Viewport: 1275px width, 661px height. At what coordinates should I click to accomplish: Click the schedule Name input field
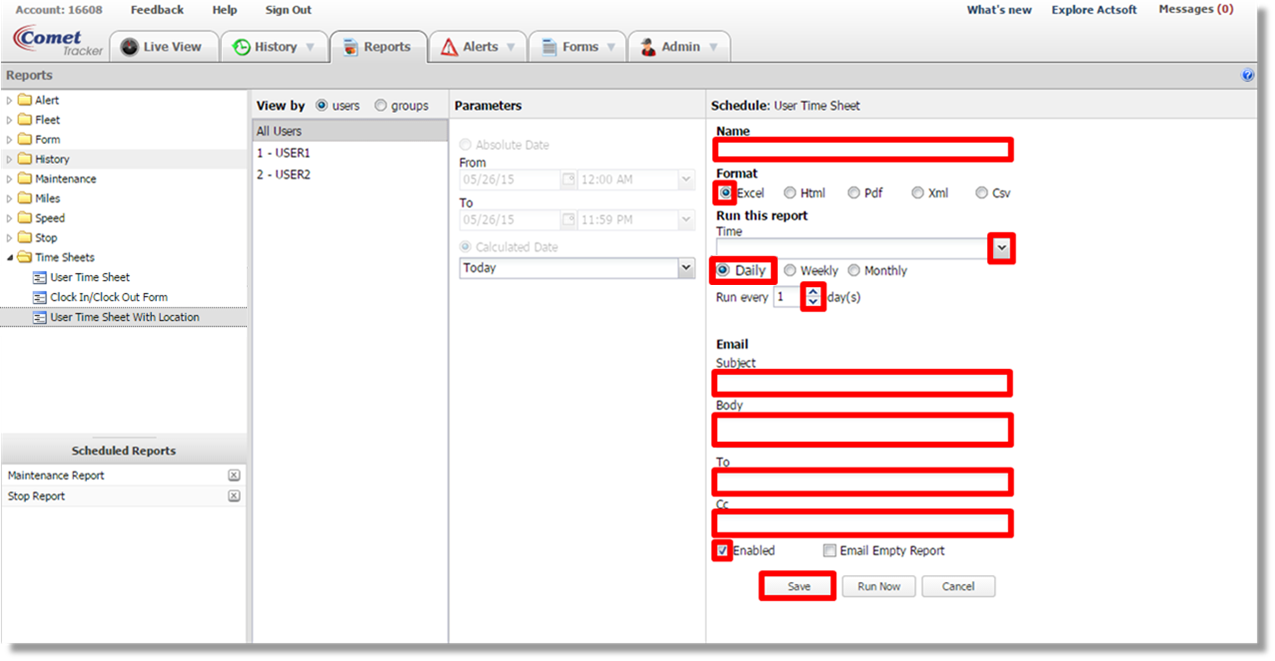click(x=862, y=150)
